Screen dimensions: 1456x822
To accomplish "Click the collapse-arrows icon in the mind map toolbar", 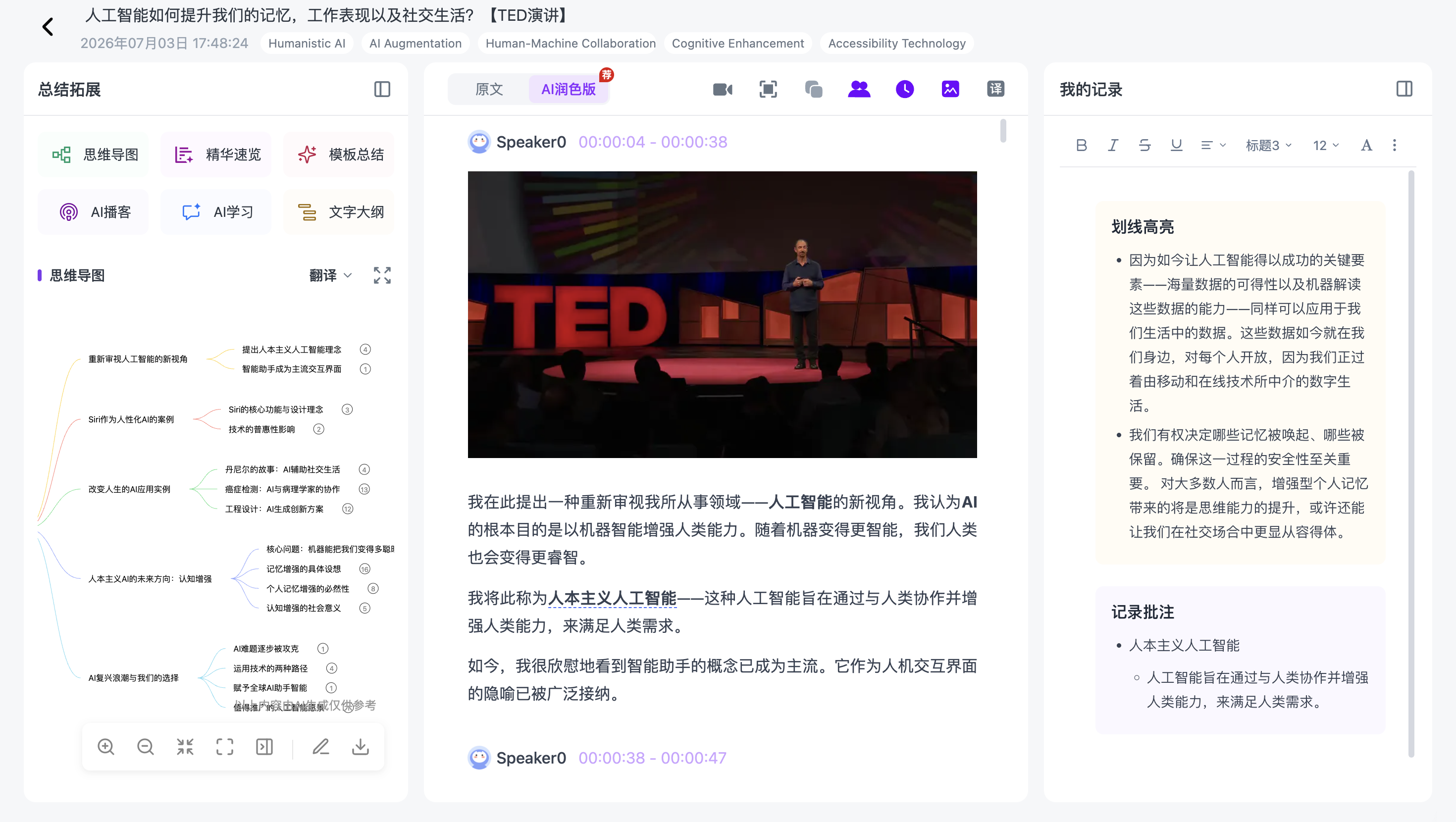I will 185,747.
